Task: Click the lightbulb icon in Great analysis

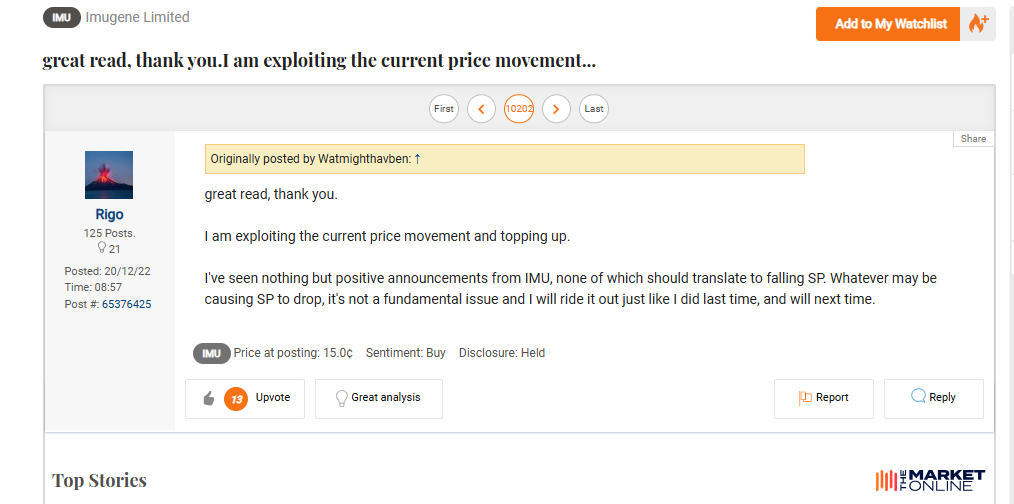Action: [341, 399]
